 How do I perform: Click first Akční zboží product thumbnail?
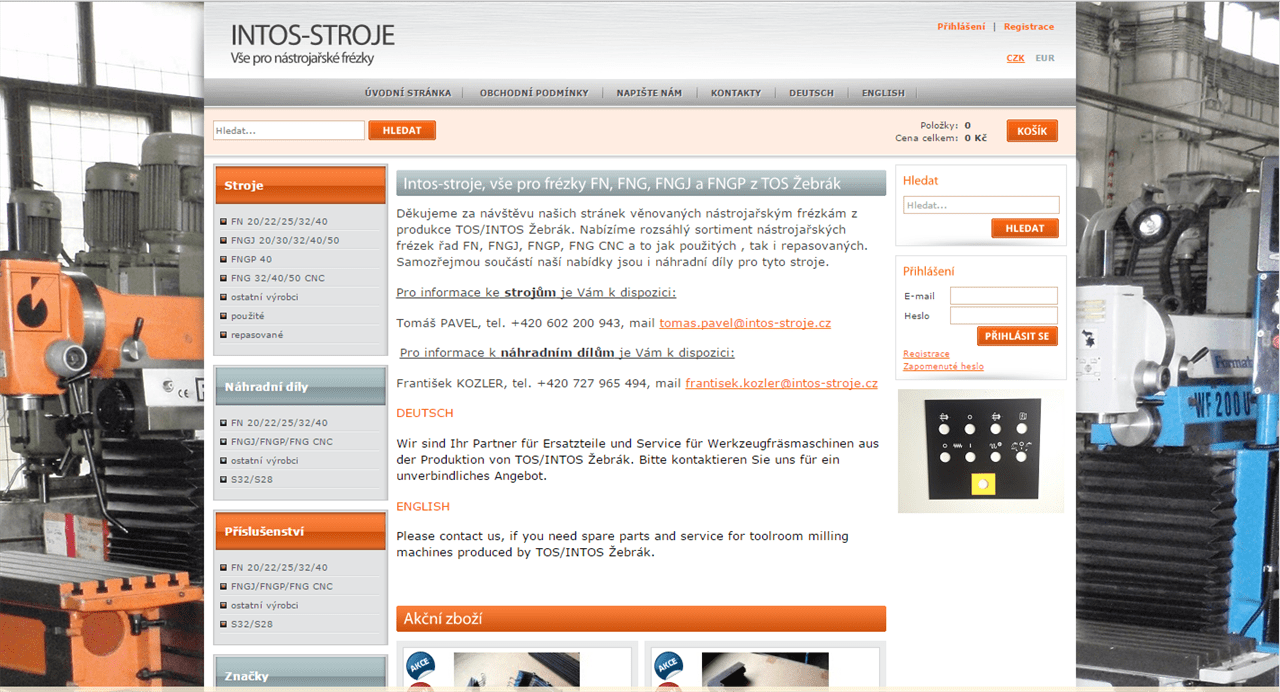coord(516,671)
